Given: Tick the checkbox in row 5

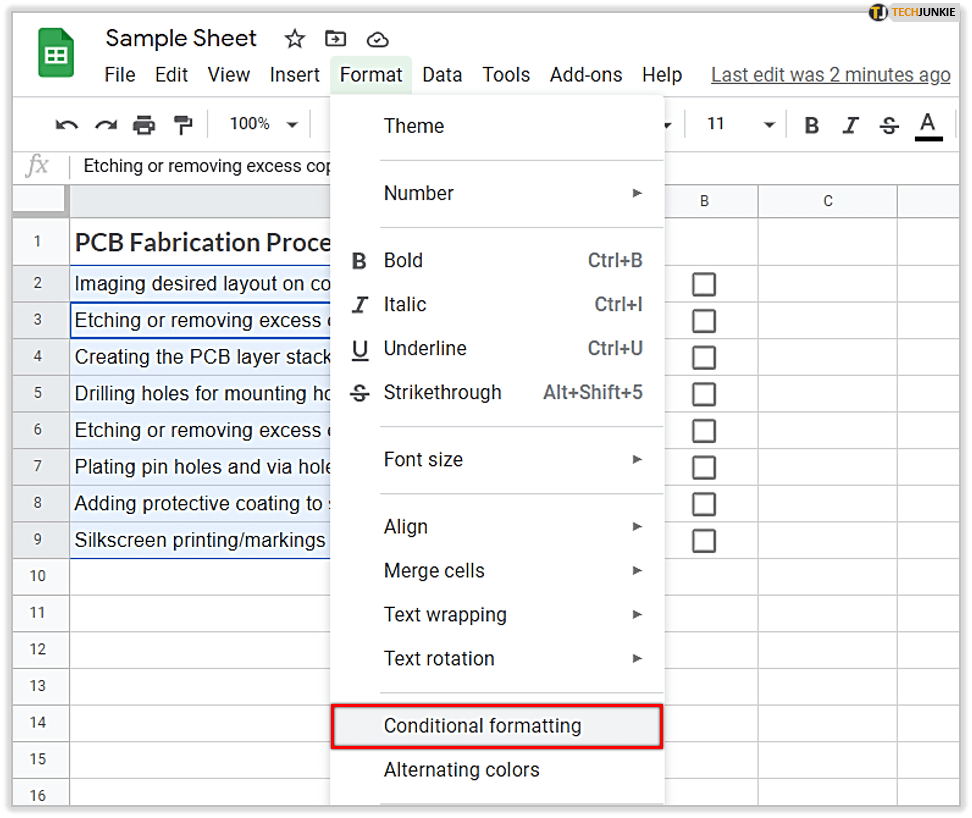Looking at the screenshot, I should pyautogui.click(x=704, y=394).
